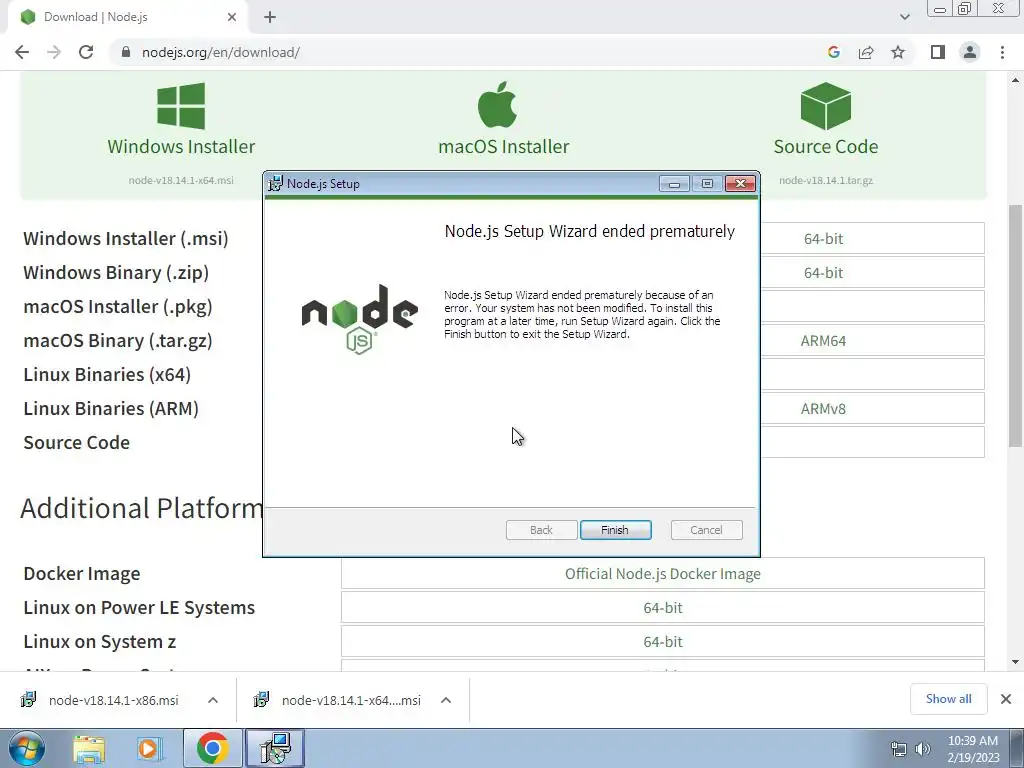Click 64-bit link for Windows Installer (.msi)

(x=823, y=238)
